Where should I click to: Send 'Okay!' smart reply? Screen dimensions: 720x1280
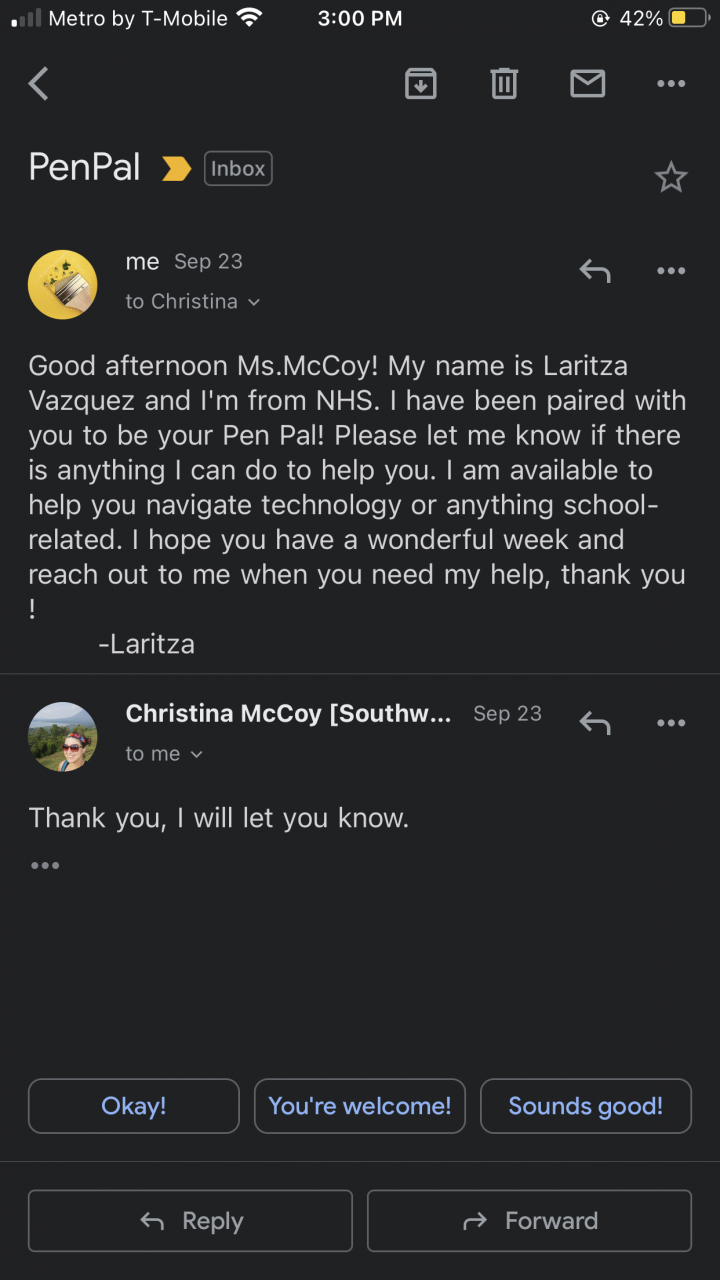134,1106
